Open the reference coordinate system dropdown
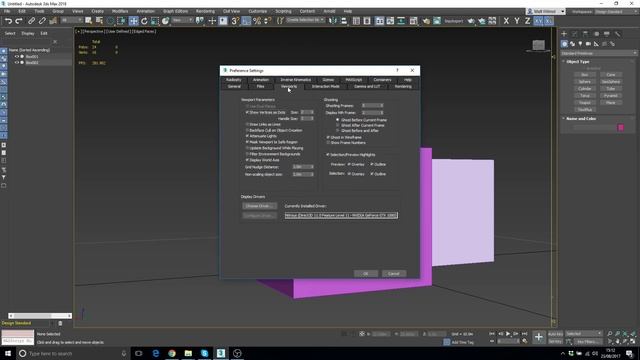The height and width of the screenshot is (360, 640). pyautogui.click(x=182, y=20)
